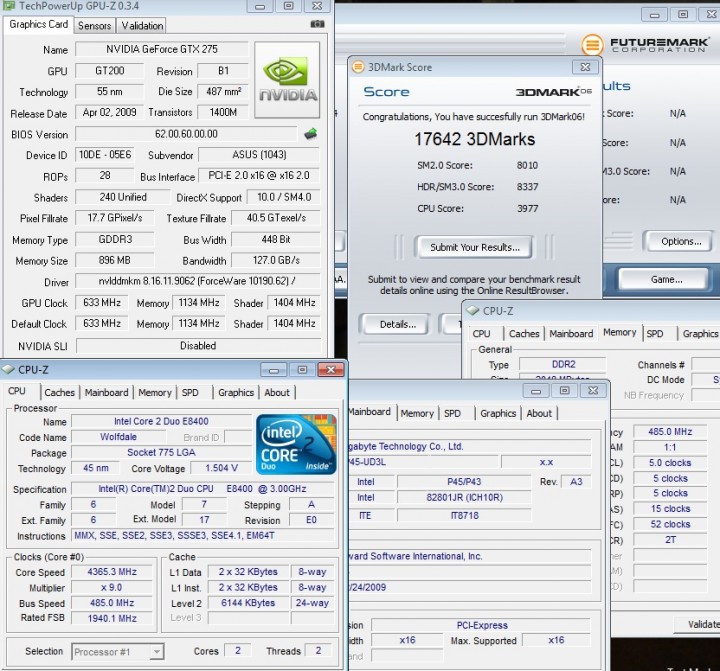720x671 pixels.
Task: Click the GPU-Z title bar app icon
Action: click(x=9, y=6)
